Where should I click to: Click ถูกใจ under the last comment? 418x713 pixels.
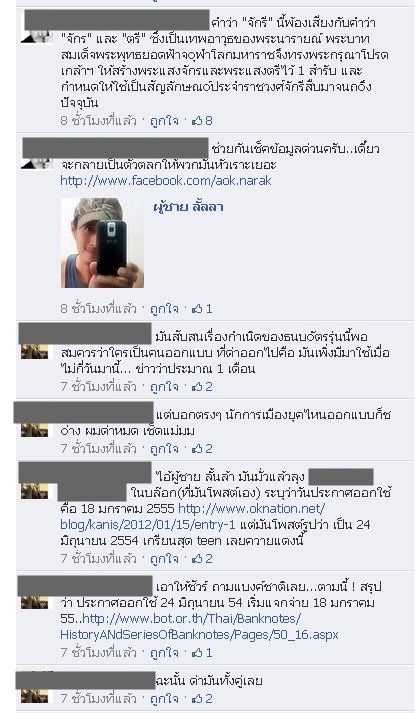164,698
